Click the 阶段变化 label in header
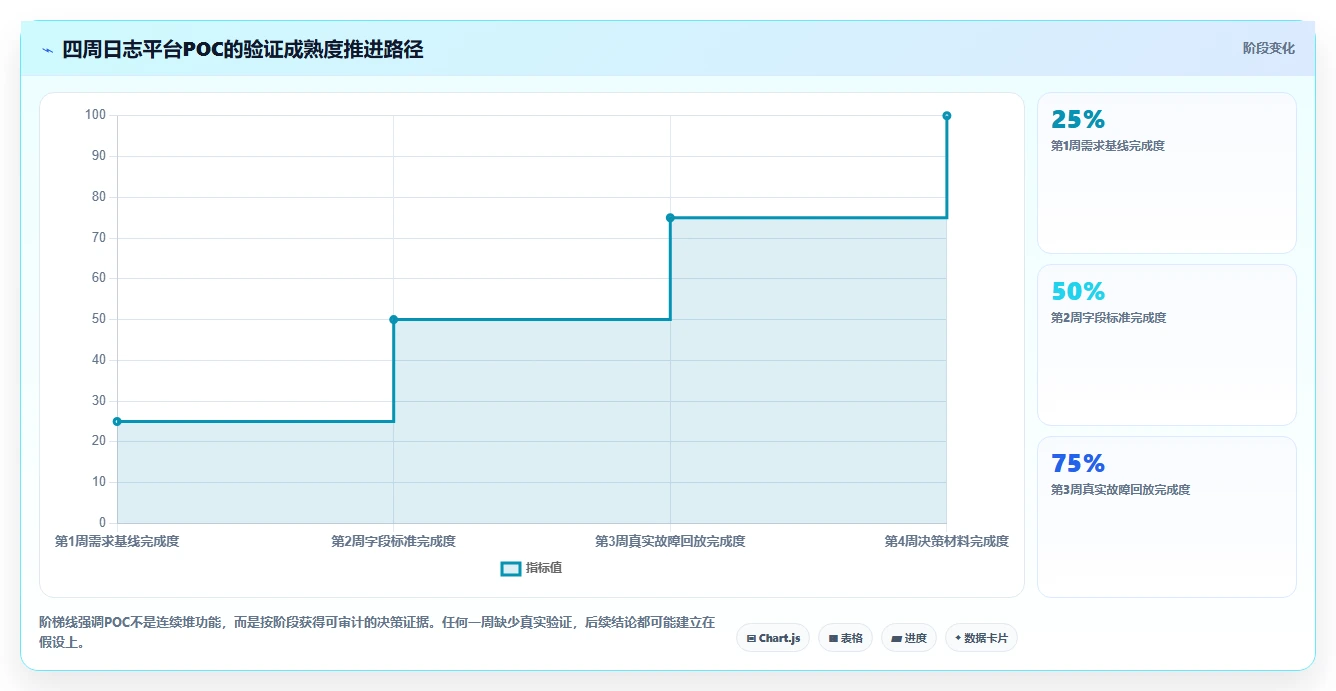Viewport: 1336px width, 691px height. click(1268, 48)
